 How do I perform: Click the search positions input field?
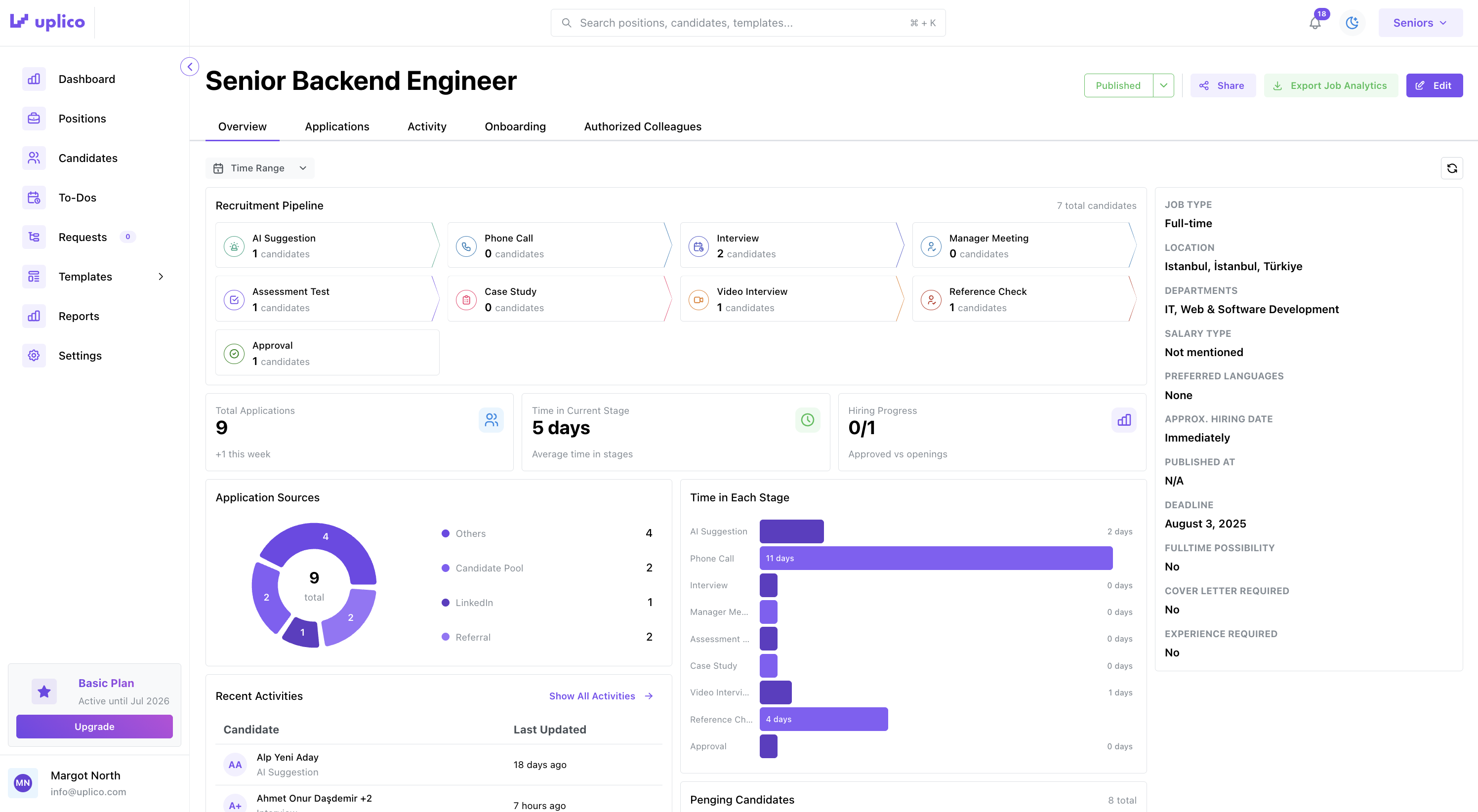pos(740,23)
